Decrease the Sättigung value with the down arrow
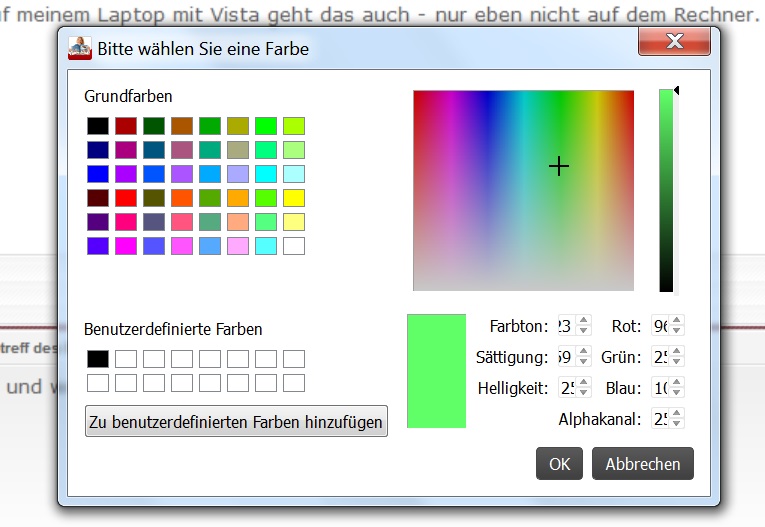This screenshot has height=527, width=765. pyautogui.click(x=584, y=361)
